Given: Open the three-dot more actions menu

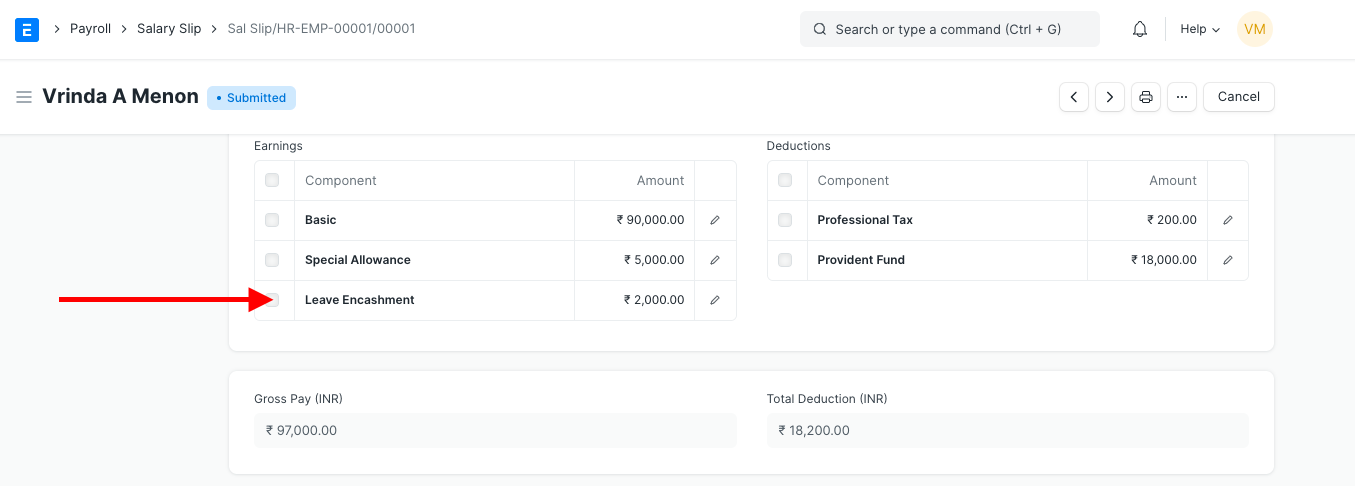Looking at the screenshot, I should [x=1182, y=97].
